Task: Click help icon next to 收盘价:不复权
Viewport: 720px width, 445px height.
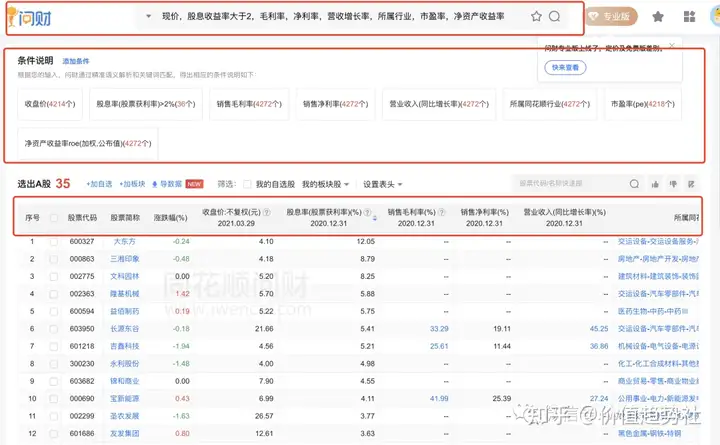Action: tap(267, 212)
